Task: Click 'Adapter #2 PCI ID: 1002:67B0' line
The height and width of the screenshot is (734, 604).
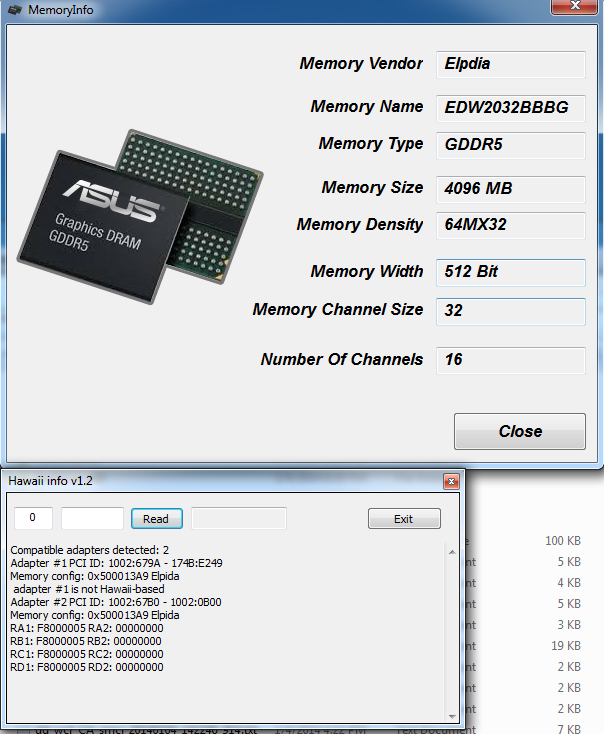Action: (116, 602)
